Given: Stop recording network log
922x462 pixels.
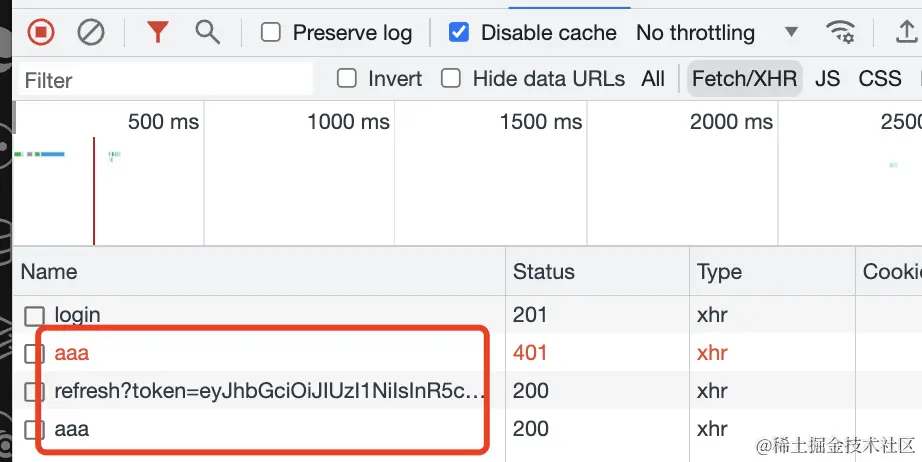Looking at the screenshot, I should [41, 32].
